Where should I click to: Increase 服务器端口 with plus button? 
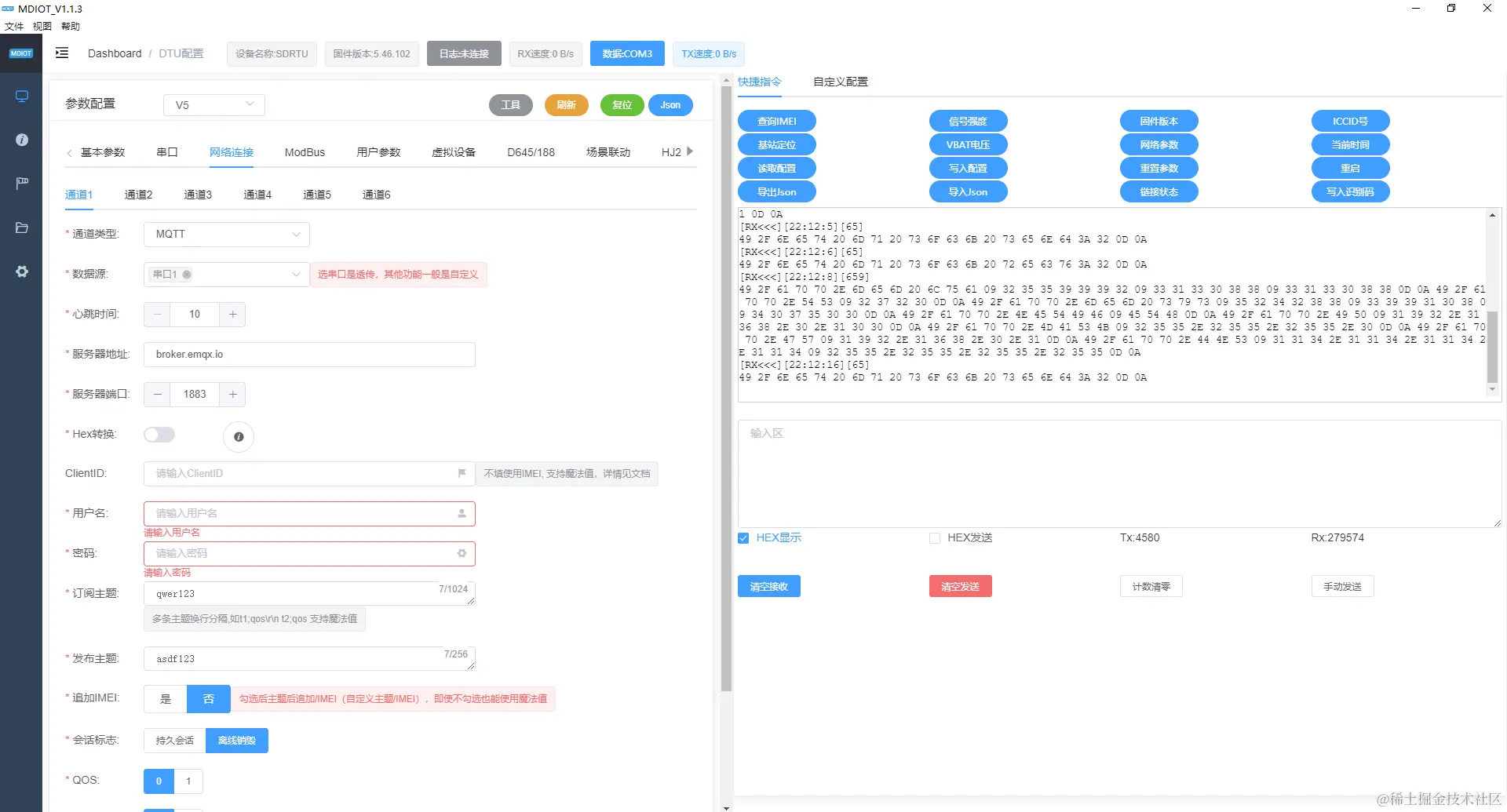click(232, 394)
